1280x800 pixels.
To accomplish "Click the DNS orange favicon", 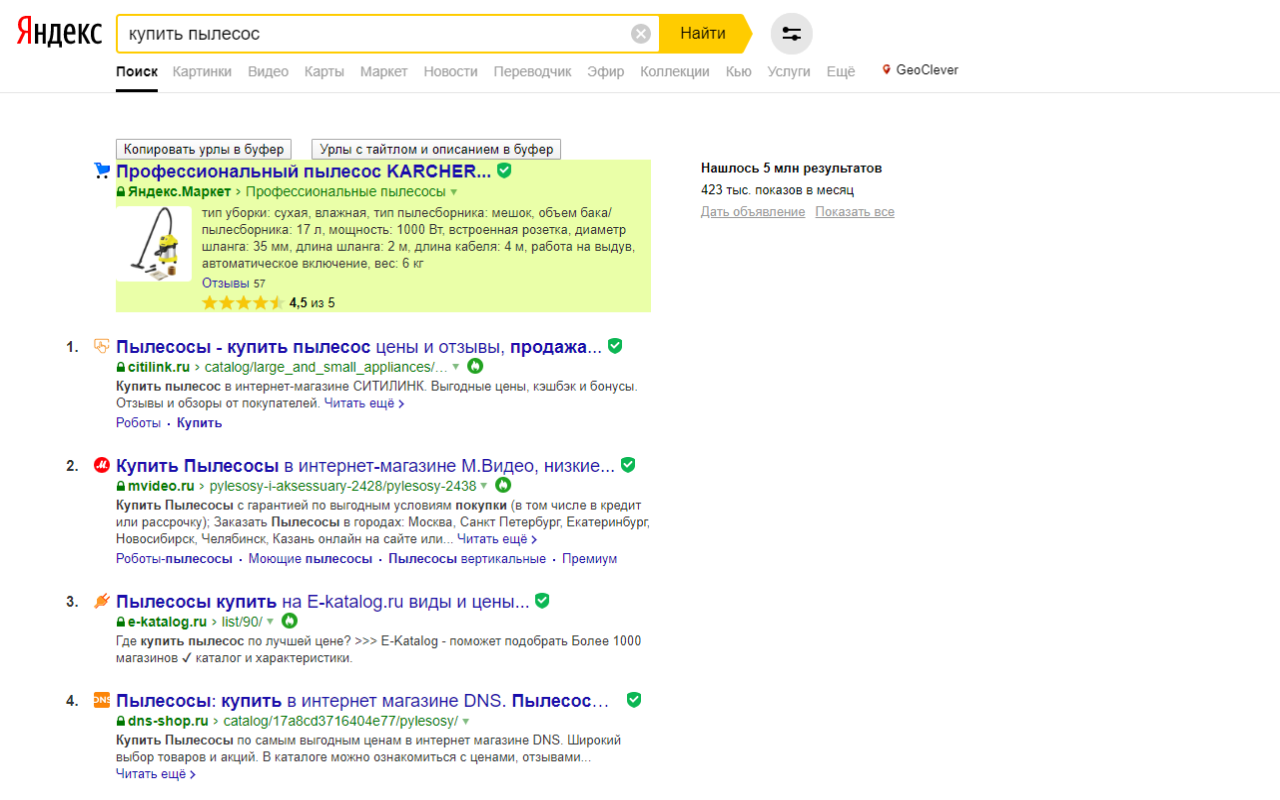I will [x=102, y=701].
